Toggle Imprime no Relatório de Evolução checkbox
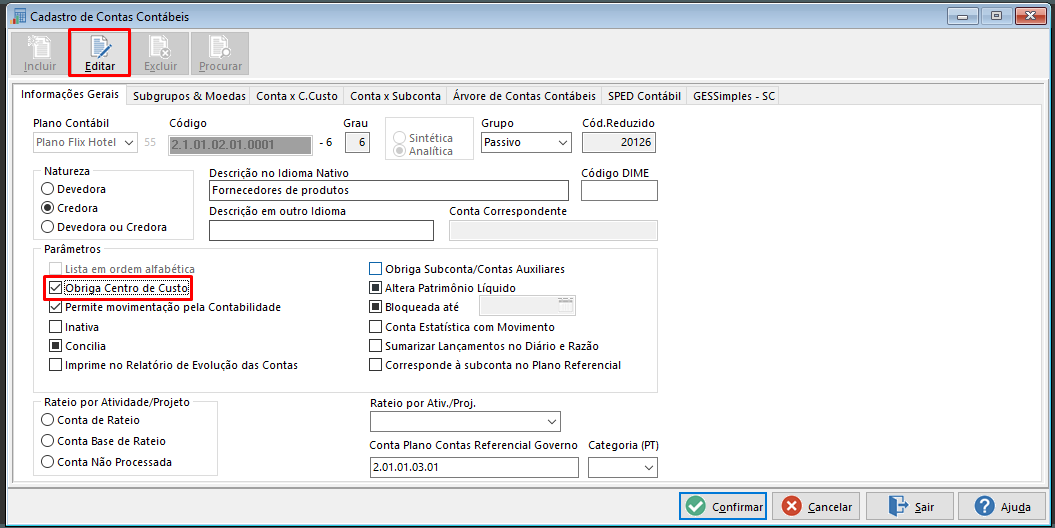Viewport: 1055px width, 528px height. (x=55, y=365)
